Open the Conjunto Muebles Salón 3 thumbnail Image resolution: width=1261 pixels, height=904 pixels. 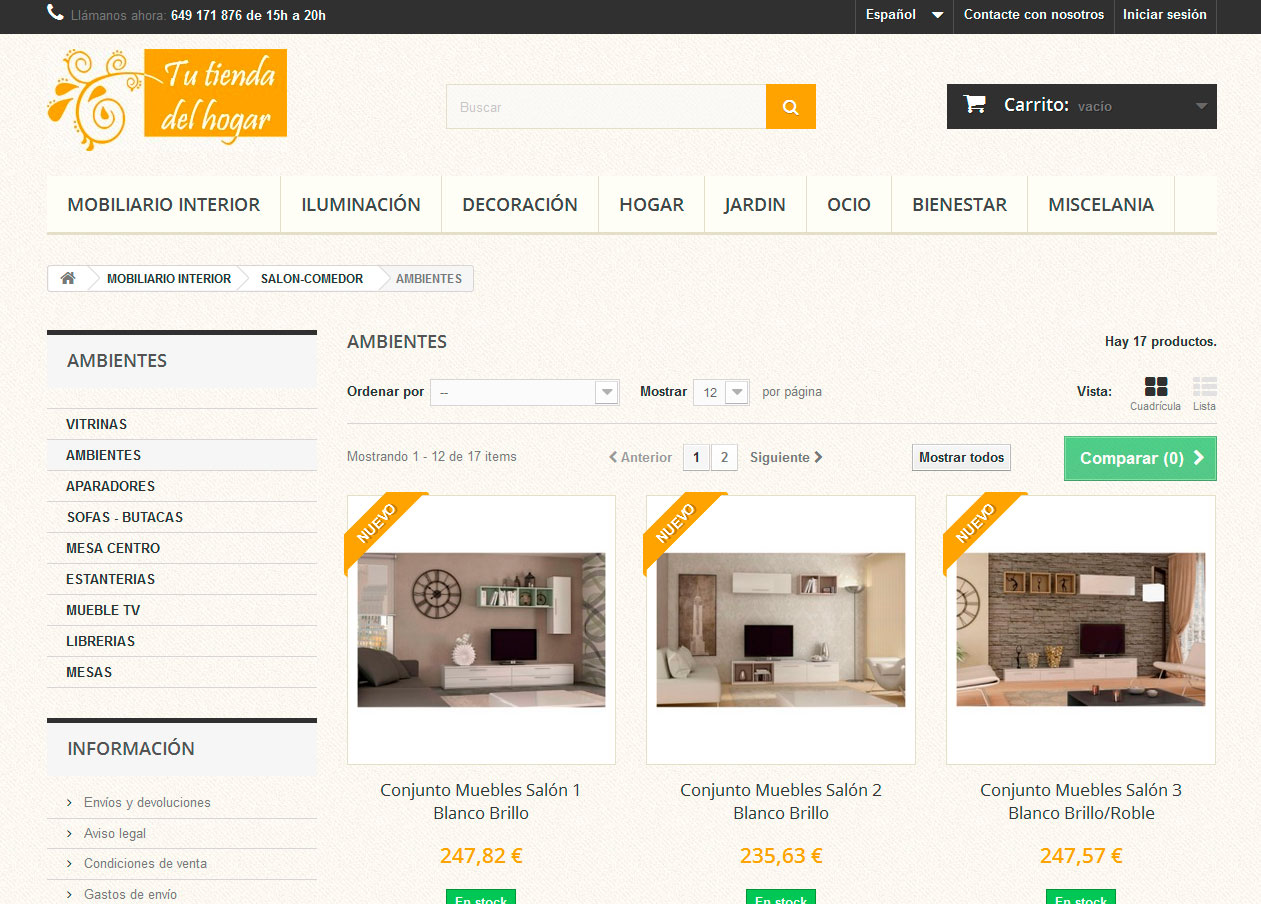1081,630
